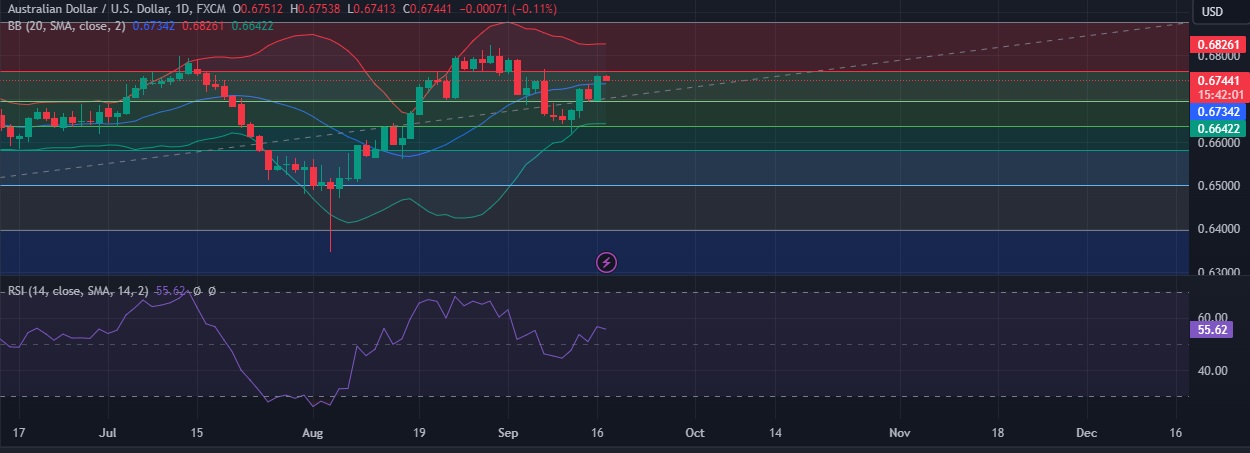
Task: Click the Dec date on time axis
Action: (1087, 433)
